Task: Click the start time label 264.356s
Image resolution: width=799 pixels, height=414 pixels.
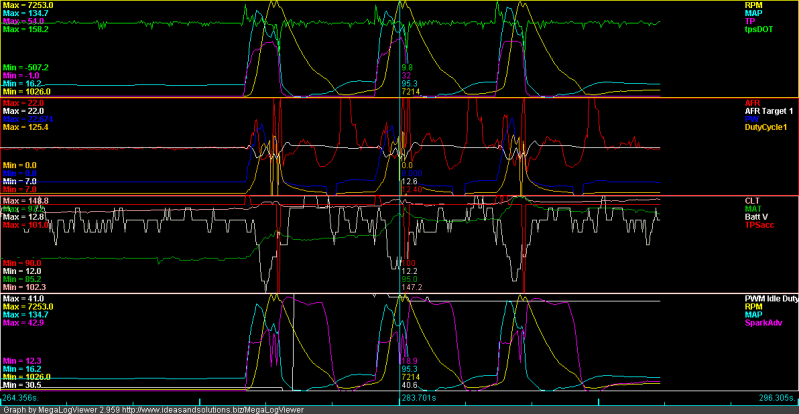Action: click(x=20, y=397)
